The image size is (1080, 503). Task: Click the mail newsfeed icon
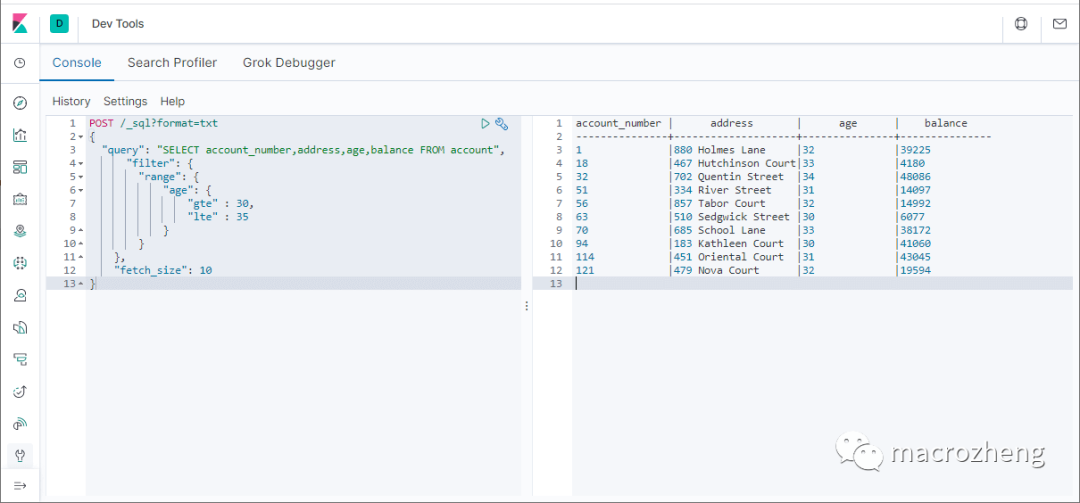[1060, 24]
